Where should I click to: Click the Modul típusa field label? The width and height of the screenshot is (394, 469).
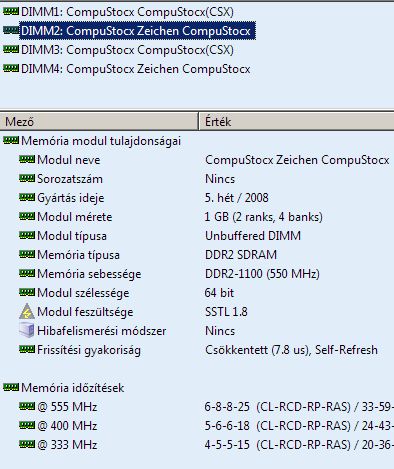coord(72,236)
